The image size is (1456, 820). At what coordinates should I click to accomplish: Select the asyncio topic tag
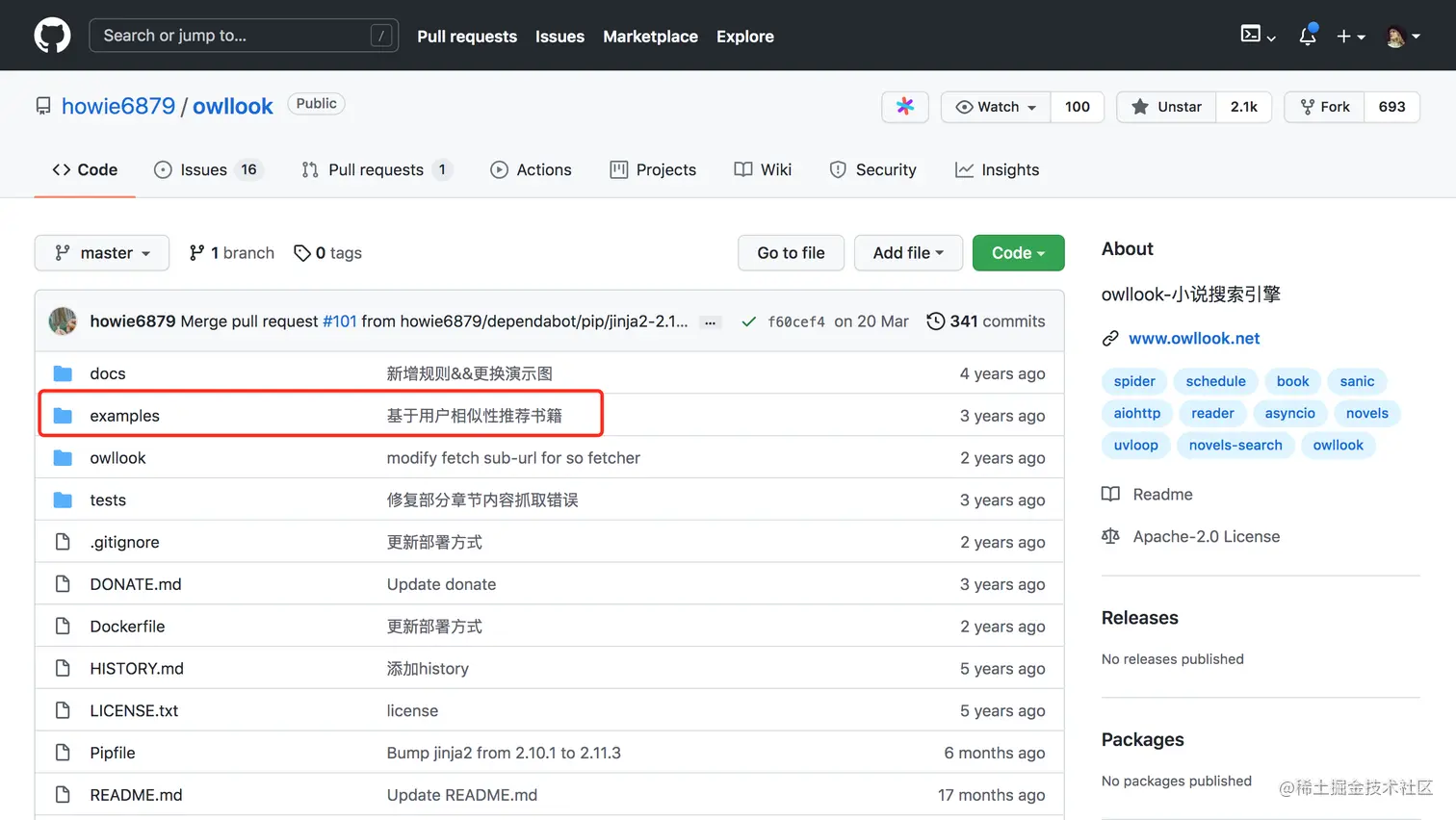[1289, 413]
